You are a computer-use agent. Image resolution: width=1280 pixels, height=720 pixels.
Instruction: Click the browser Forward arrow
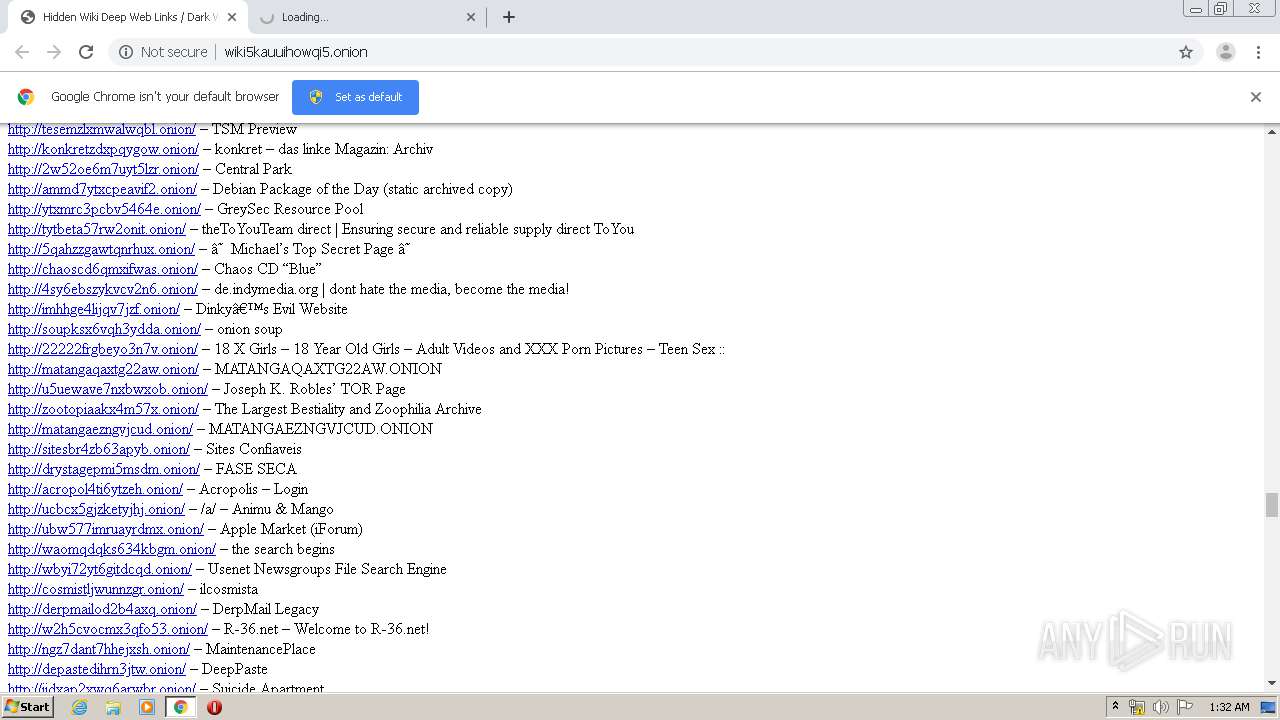pyautogui.click(x=54, y=52)
